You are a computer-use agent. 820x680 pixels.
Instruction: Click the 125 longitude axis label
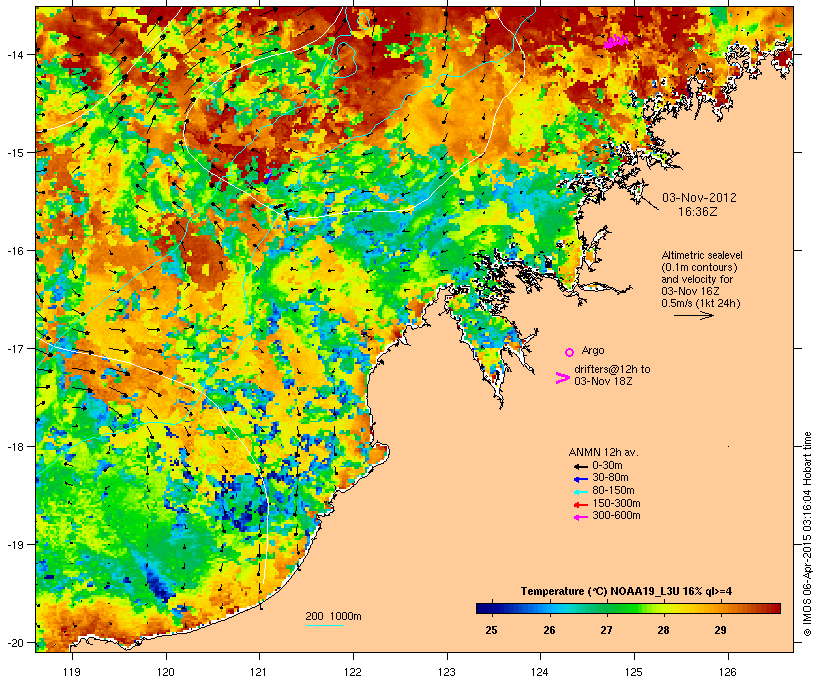634,672
